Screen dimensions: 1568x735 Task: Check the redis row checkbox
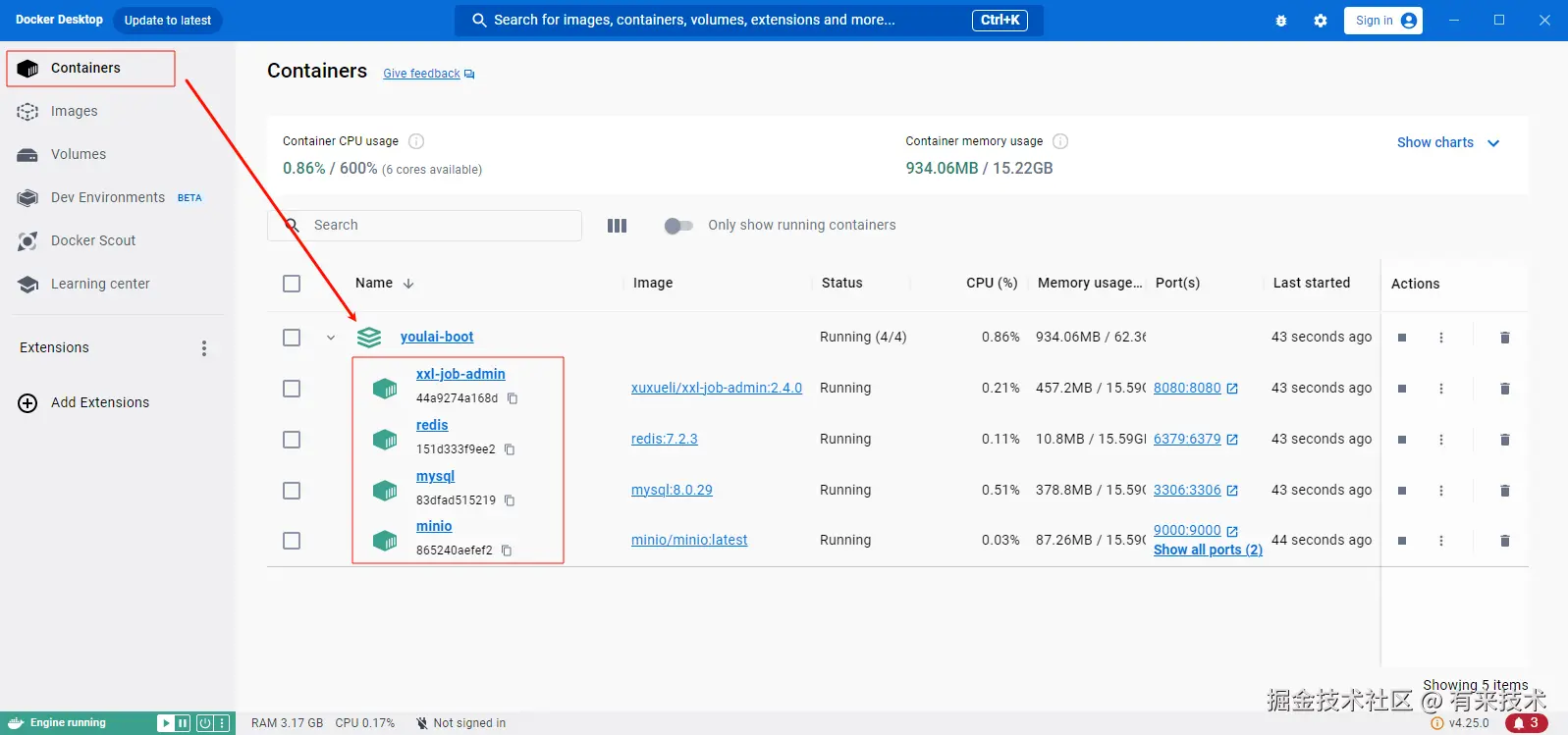(292, 440)
